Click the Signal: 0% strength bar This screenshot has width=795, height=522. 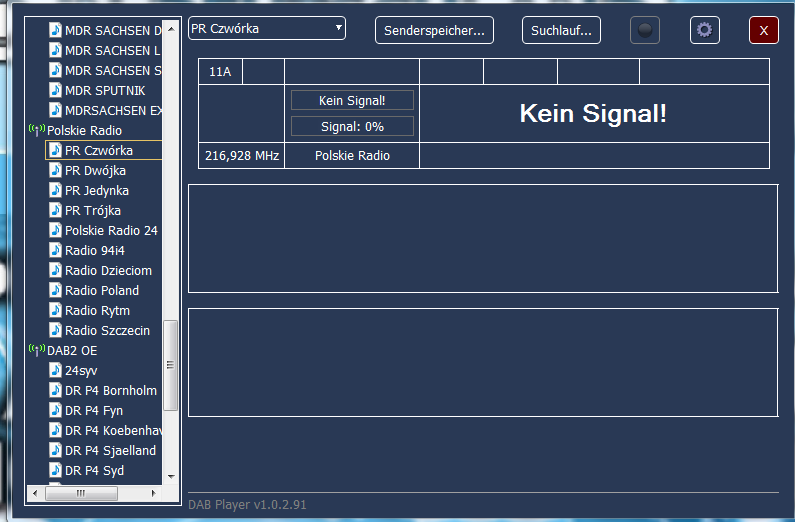coord(352,126)
